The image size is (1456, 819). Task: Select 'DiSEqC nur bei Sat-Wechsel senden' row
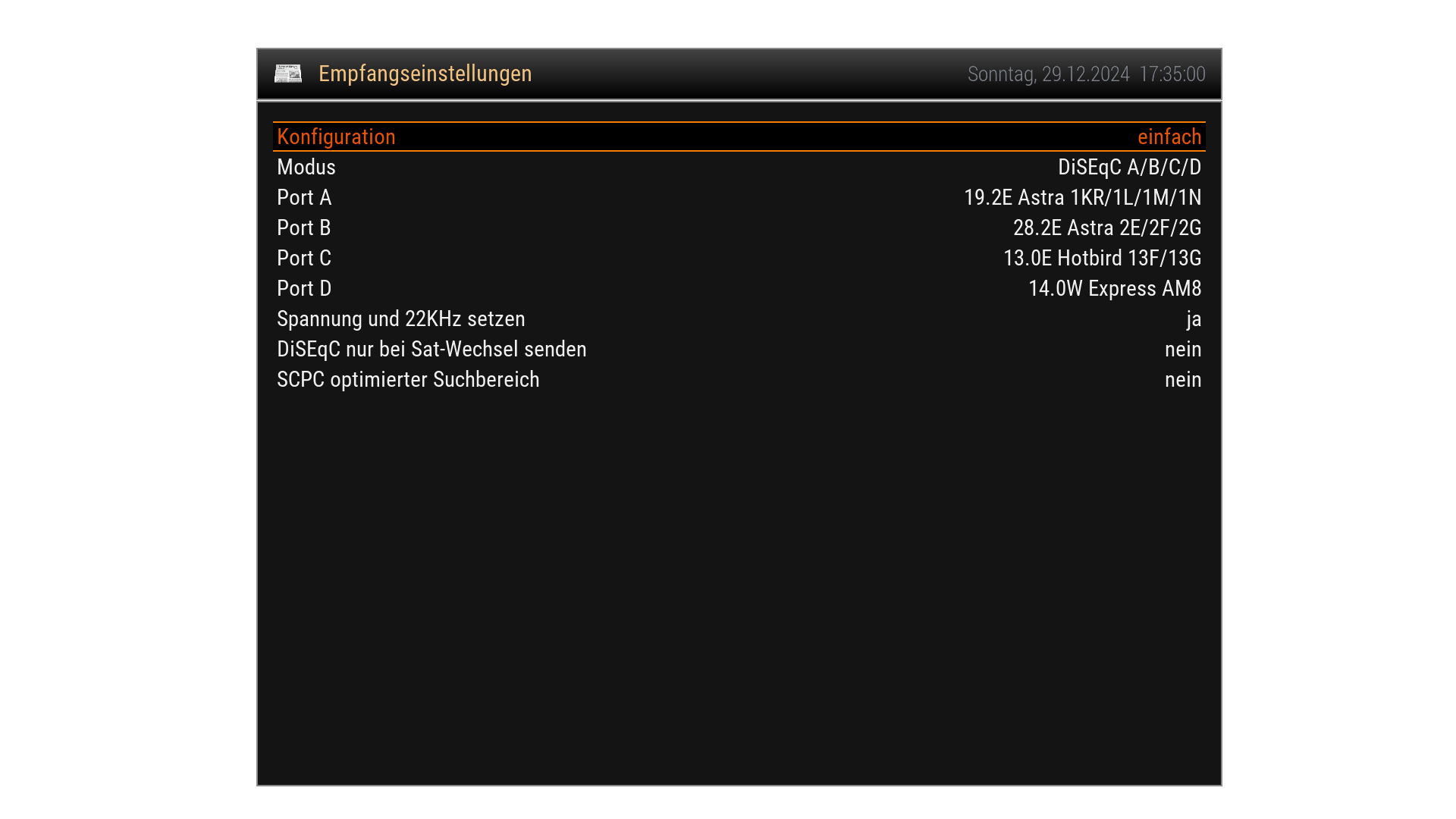(x=739, y=349)
